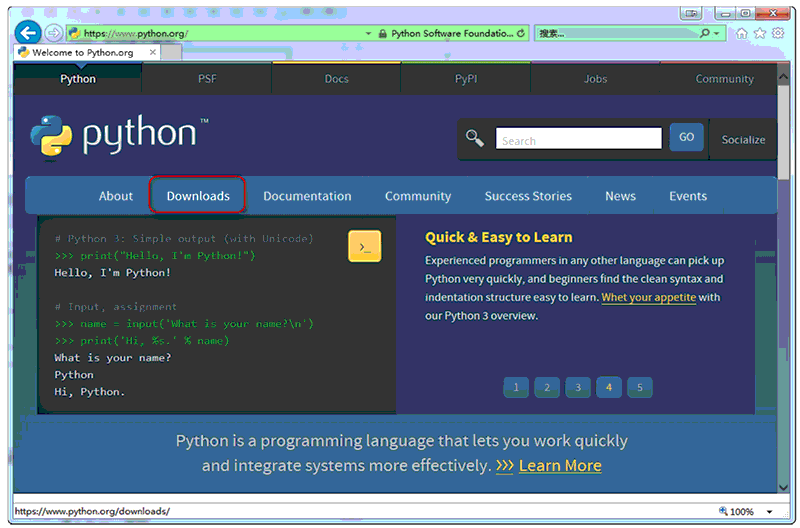
Task: Click the Quick & Easy to Learn heading
Action: [498, 237]
